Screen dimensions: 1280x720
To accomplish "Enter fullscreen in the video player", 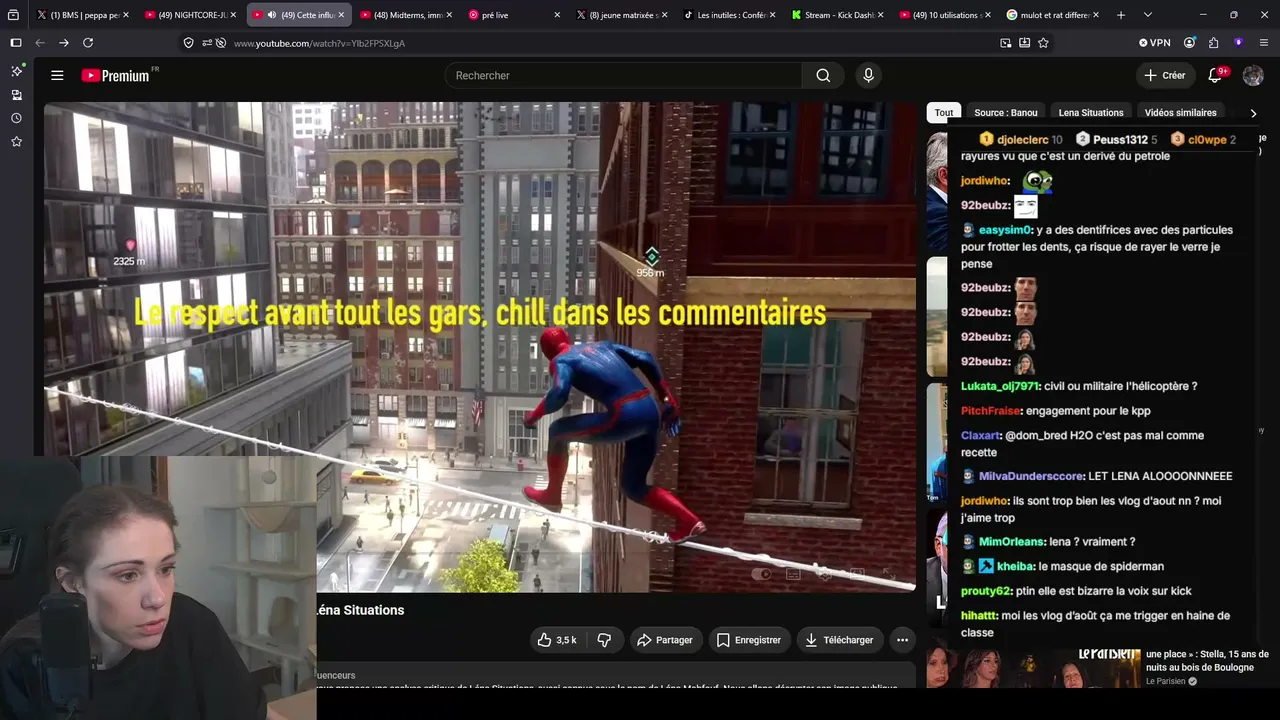I will pyautogui.click(x=888, y=574).
